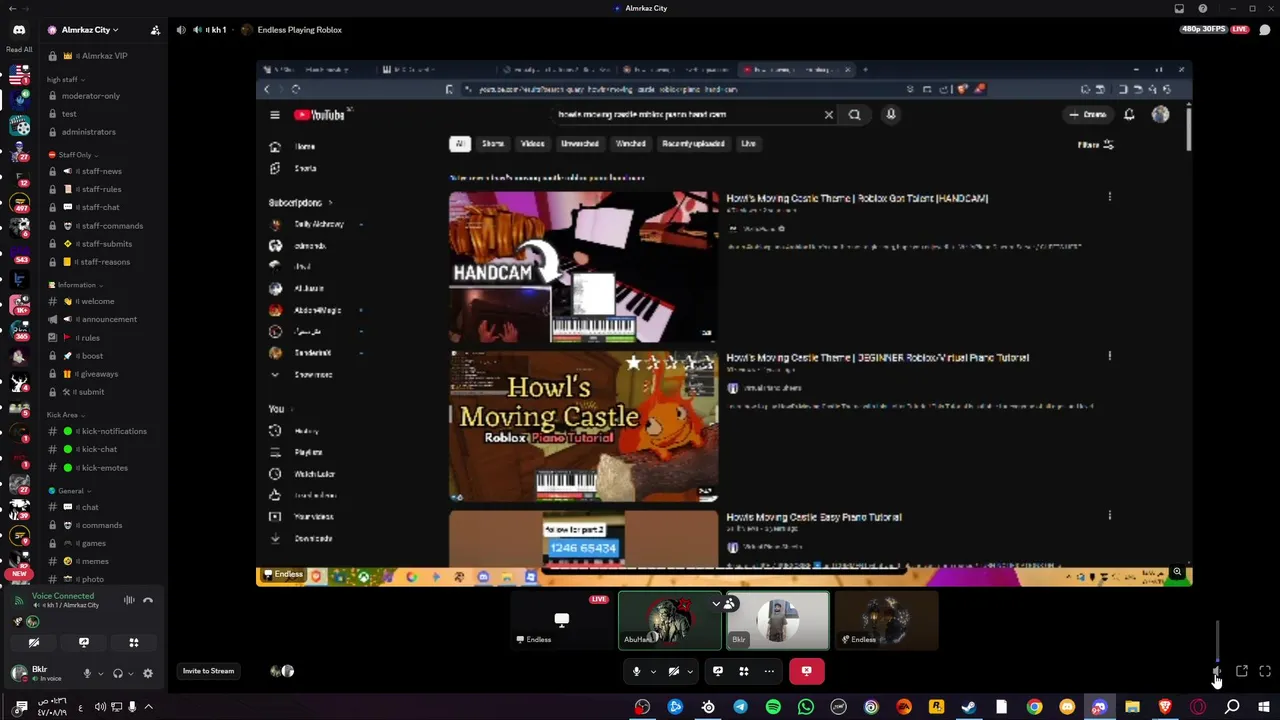Collapse the Kick Area category
This screenshot has height=720, width=1280.
[x=66, y=415]
